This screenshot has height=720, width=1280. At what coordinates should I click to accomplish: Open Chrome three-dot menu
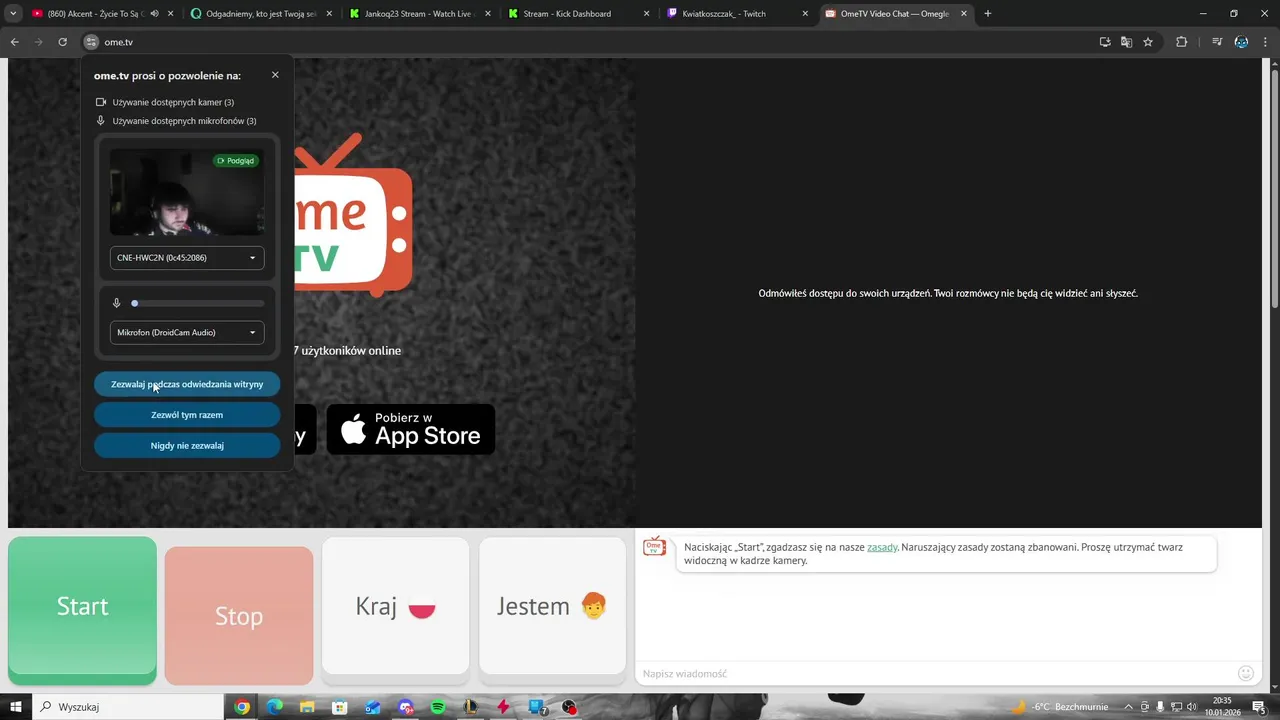click(x=1265, y=42)
